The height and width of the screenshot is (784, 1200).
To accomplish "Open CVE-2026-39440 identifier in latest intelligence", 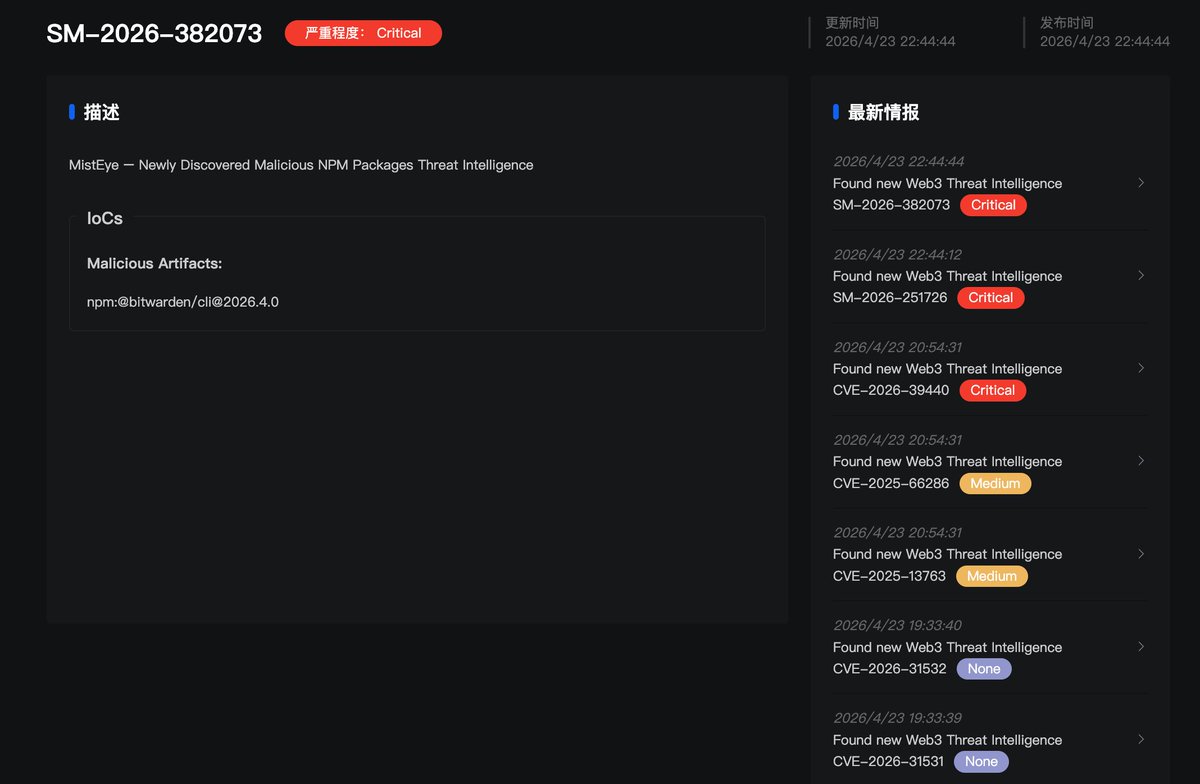I will pos(891,391).
